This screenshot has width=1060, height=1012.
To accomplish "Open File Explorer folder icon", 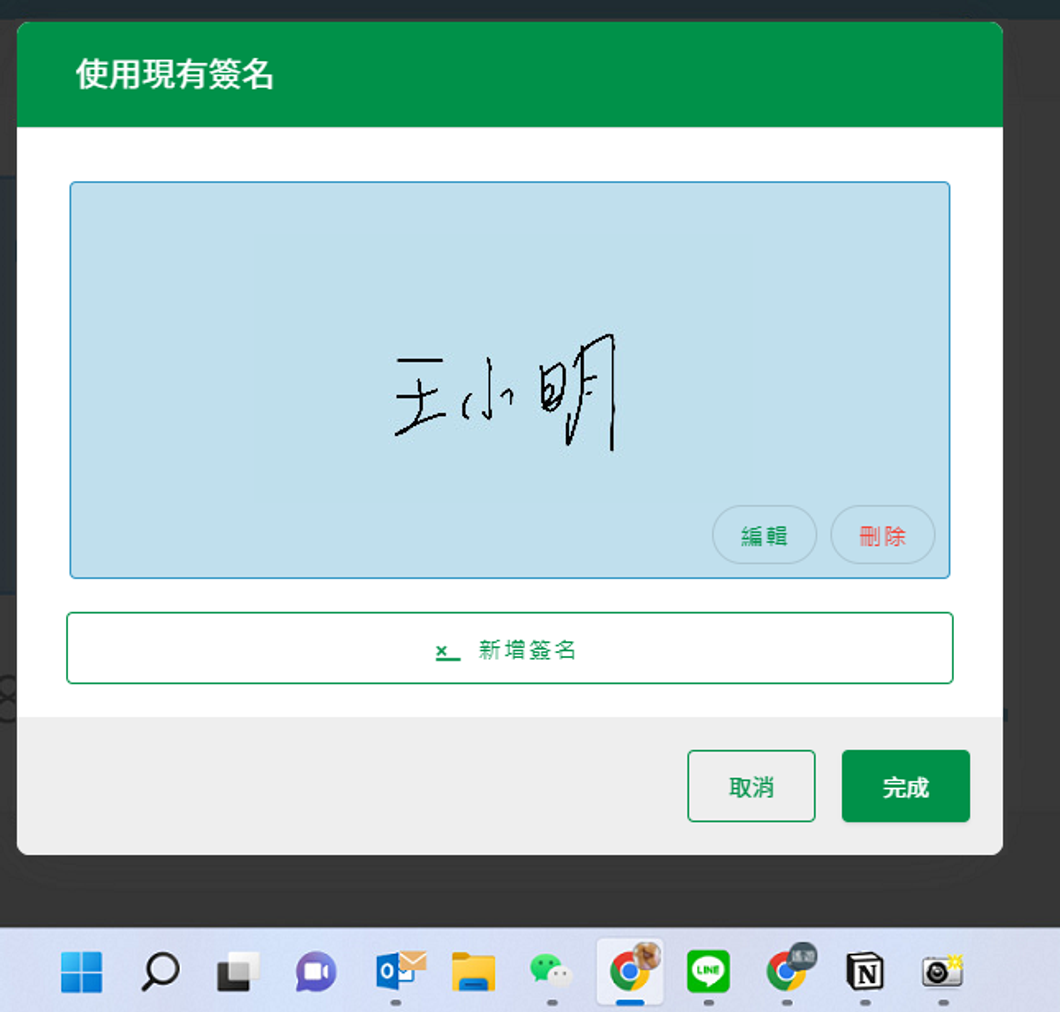I will [x=473, y=972].
